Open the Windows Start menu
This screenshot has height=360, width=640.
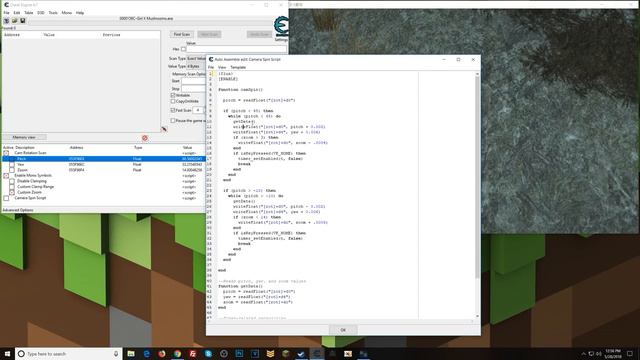point(7,353)
